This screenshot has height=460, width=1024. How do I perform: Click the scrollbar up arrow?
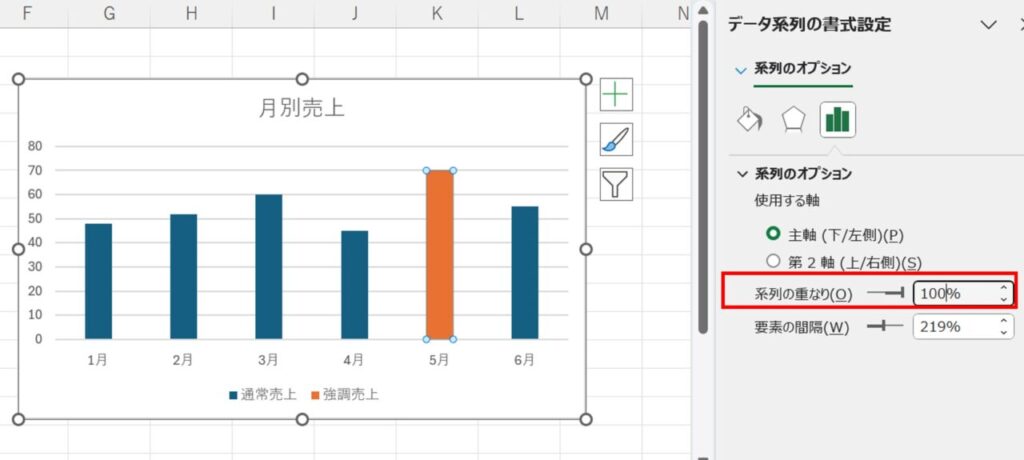pyautogui.click(x=703, y=9)
